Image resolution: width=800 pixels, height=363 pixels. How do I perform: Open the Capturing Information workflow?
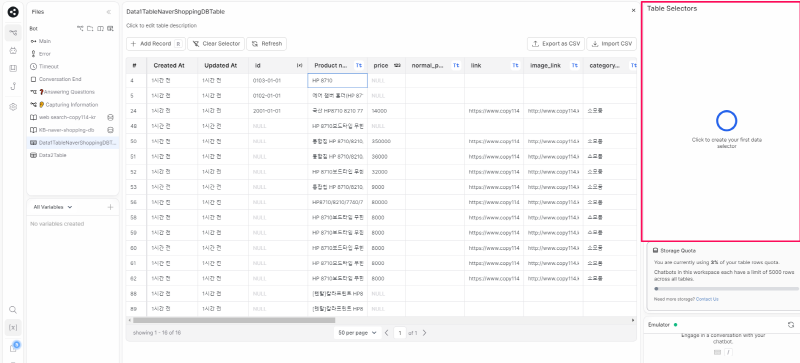72,105
